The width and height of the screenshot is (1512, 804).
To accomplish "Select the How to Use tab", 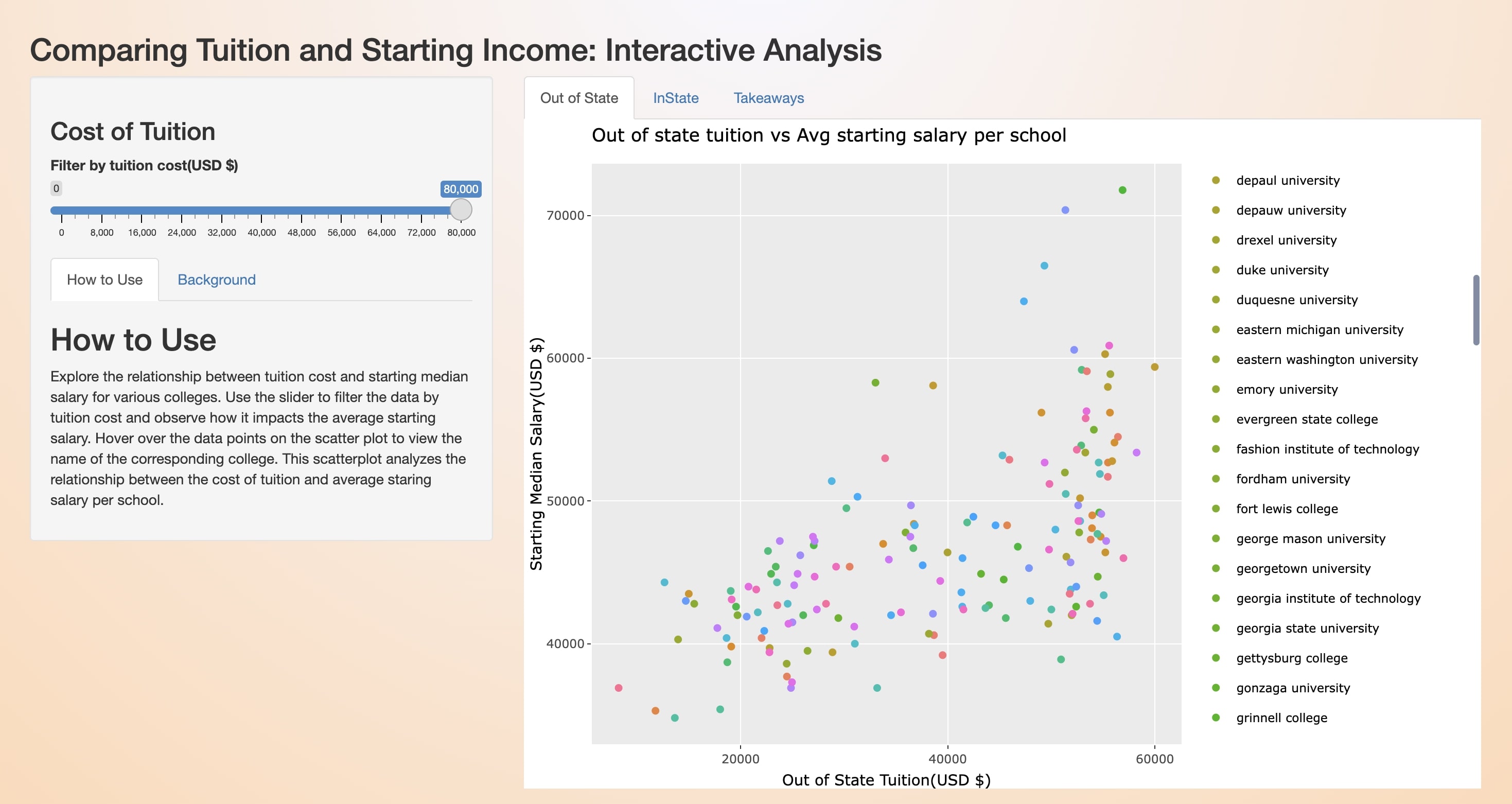I will pos(104,280).
